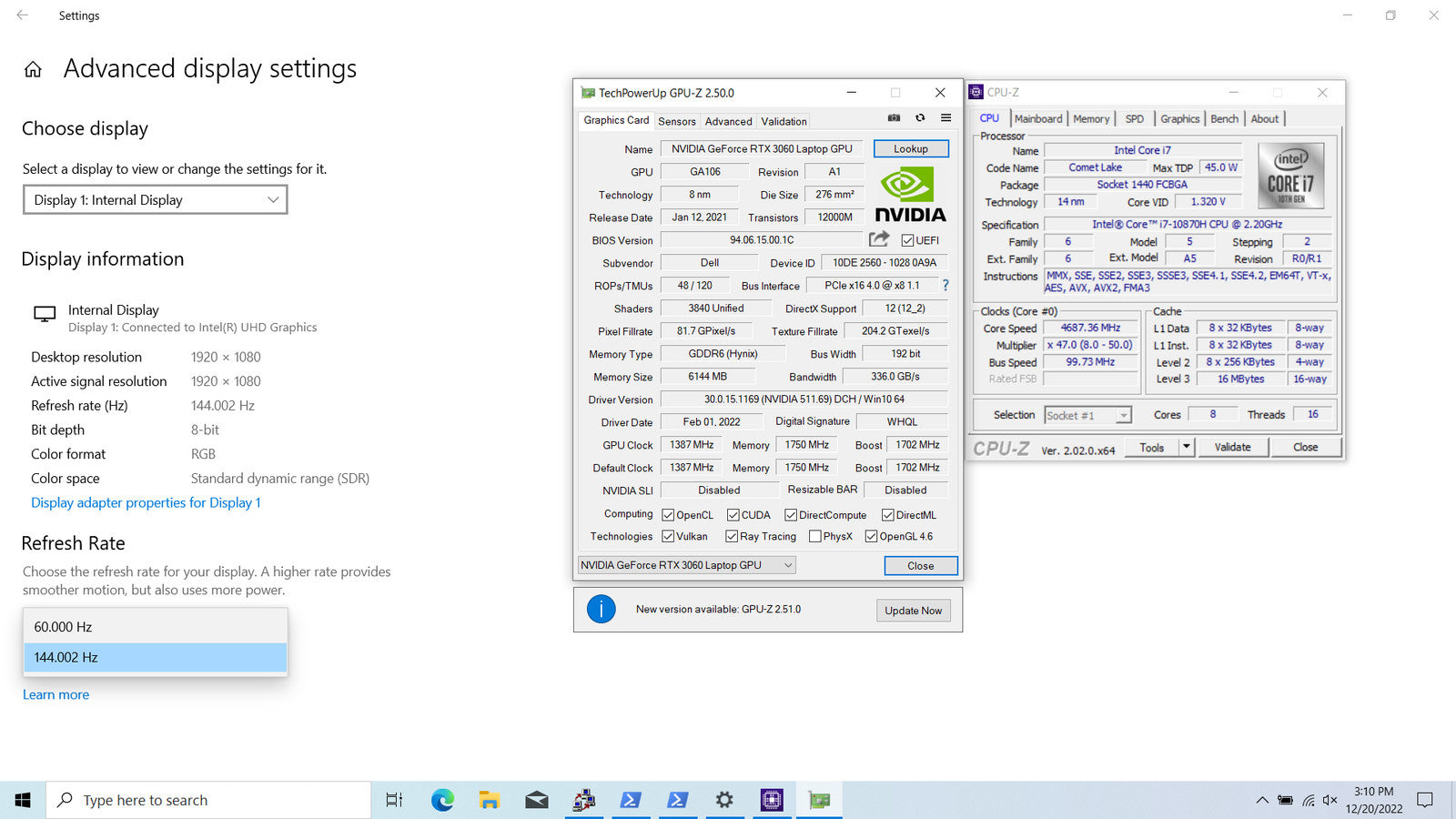Open File Explorer from the taskbar
1456x819 pixels.
pyautogui.click(x=490, y=800)
